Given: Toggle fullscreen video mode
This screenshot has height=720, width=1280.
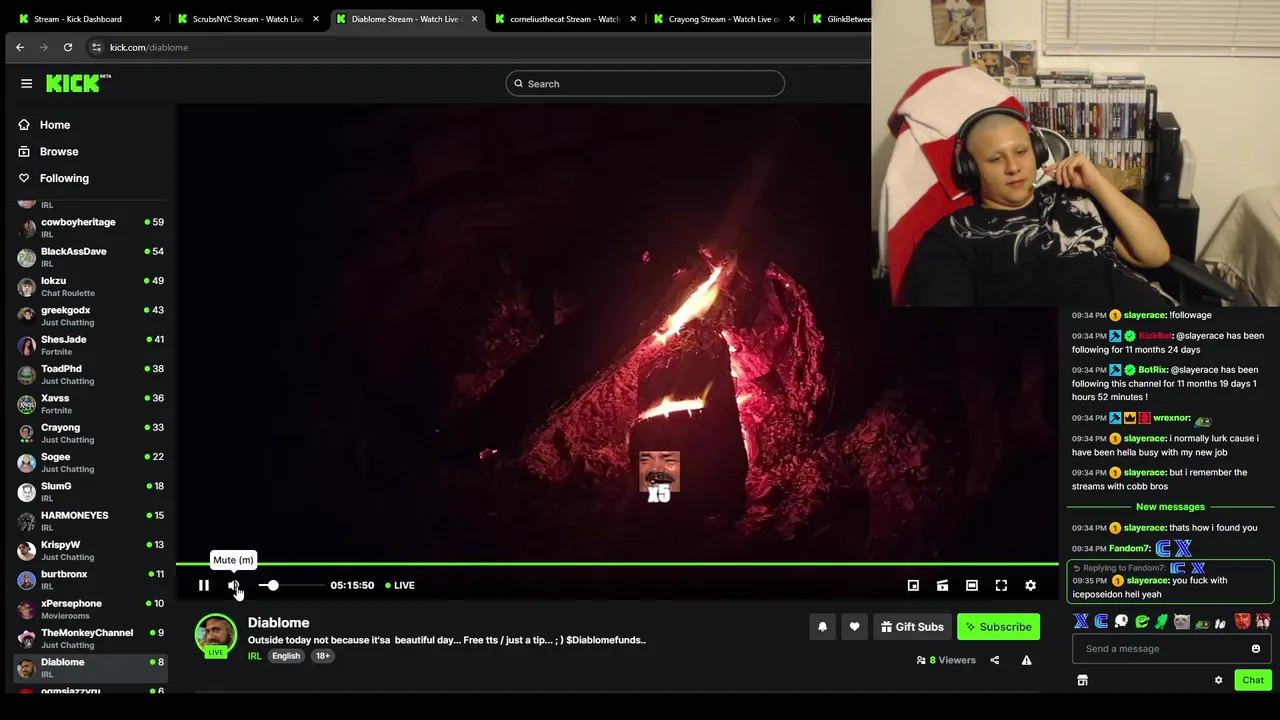Looking at the screenshot, I should (1001, 585).
